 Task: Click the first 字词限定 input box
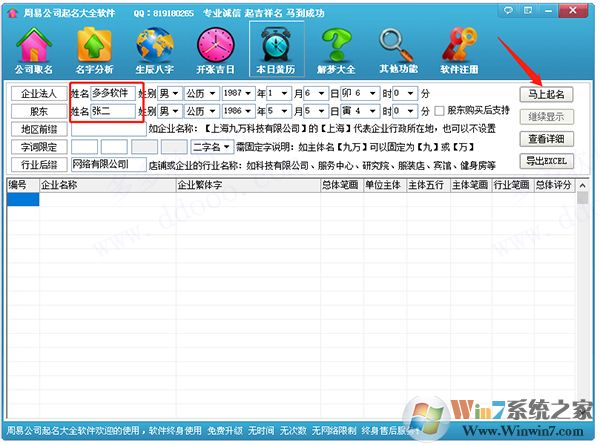85,147
